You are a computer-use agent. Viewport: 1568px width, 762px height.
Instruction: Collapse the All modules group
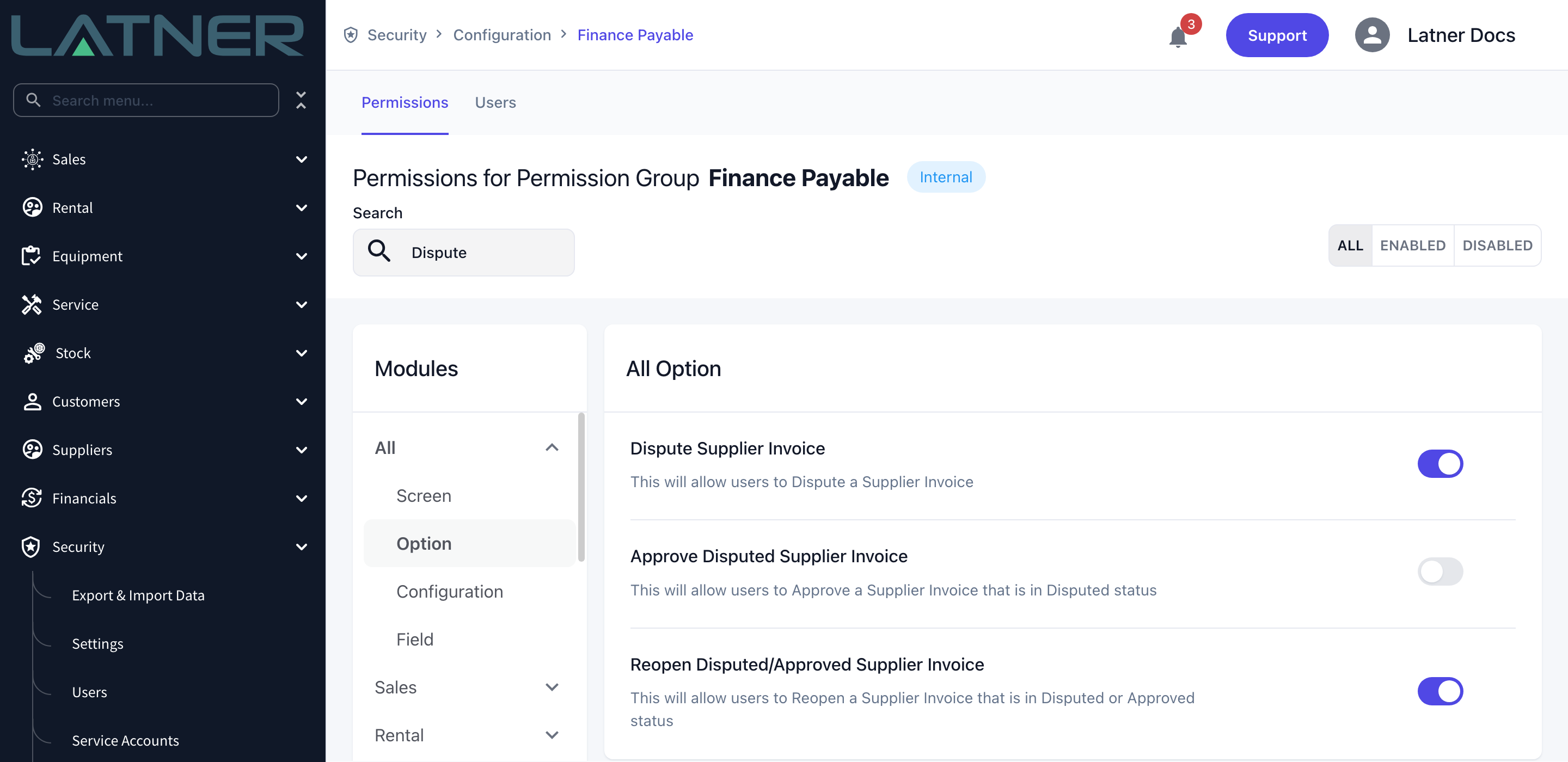[x=552, y=447]
